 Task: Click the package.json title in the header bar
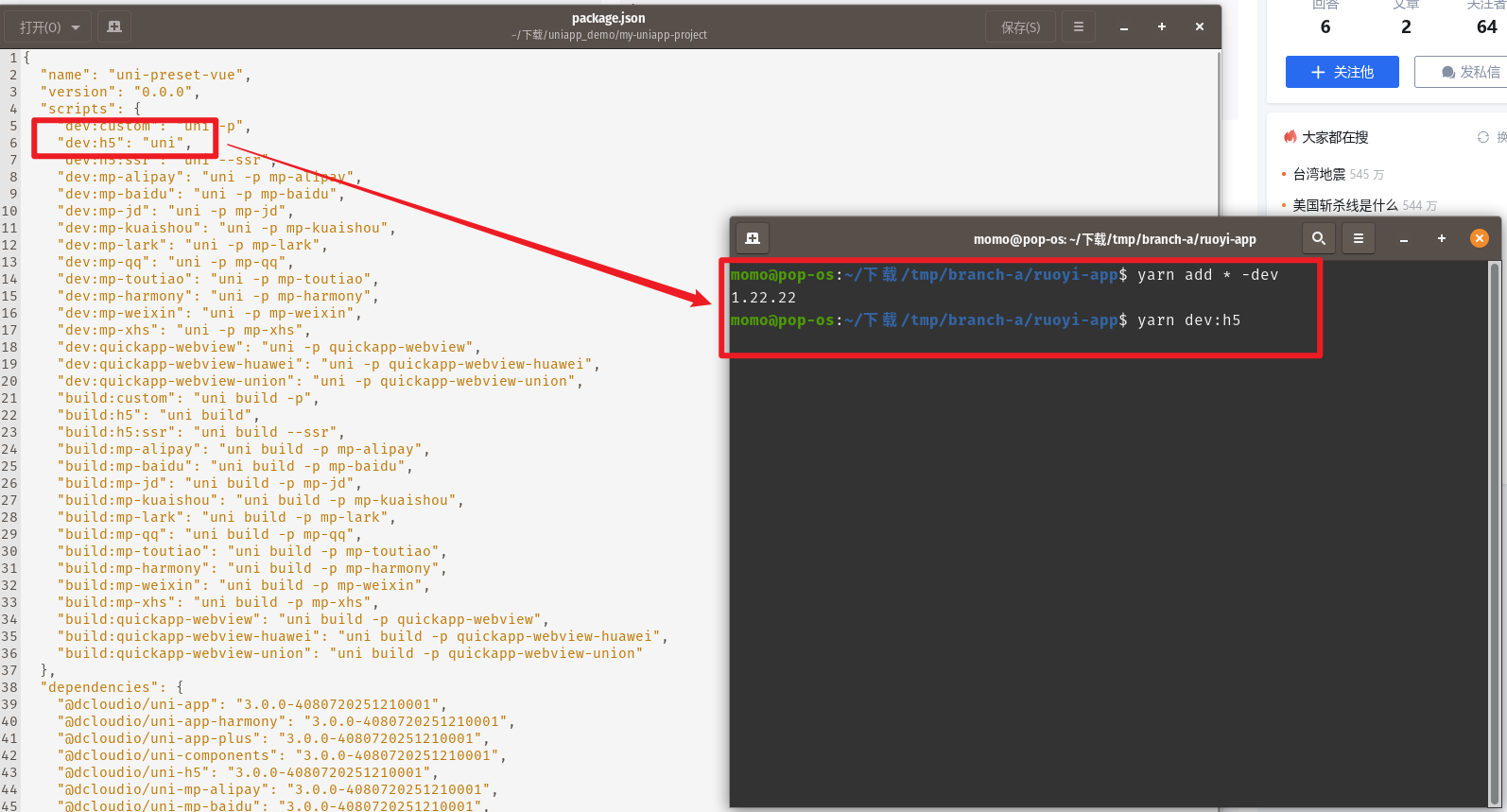[x=608, y=18]
